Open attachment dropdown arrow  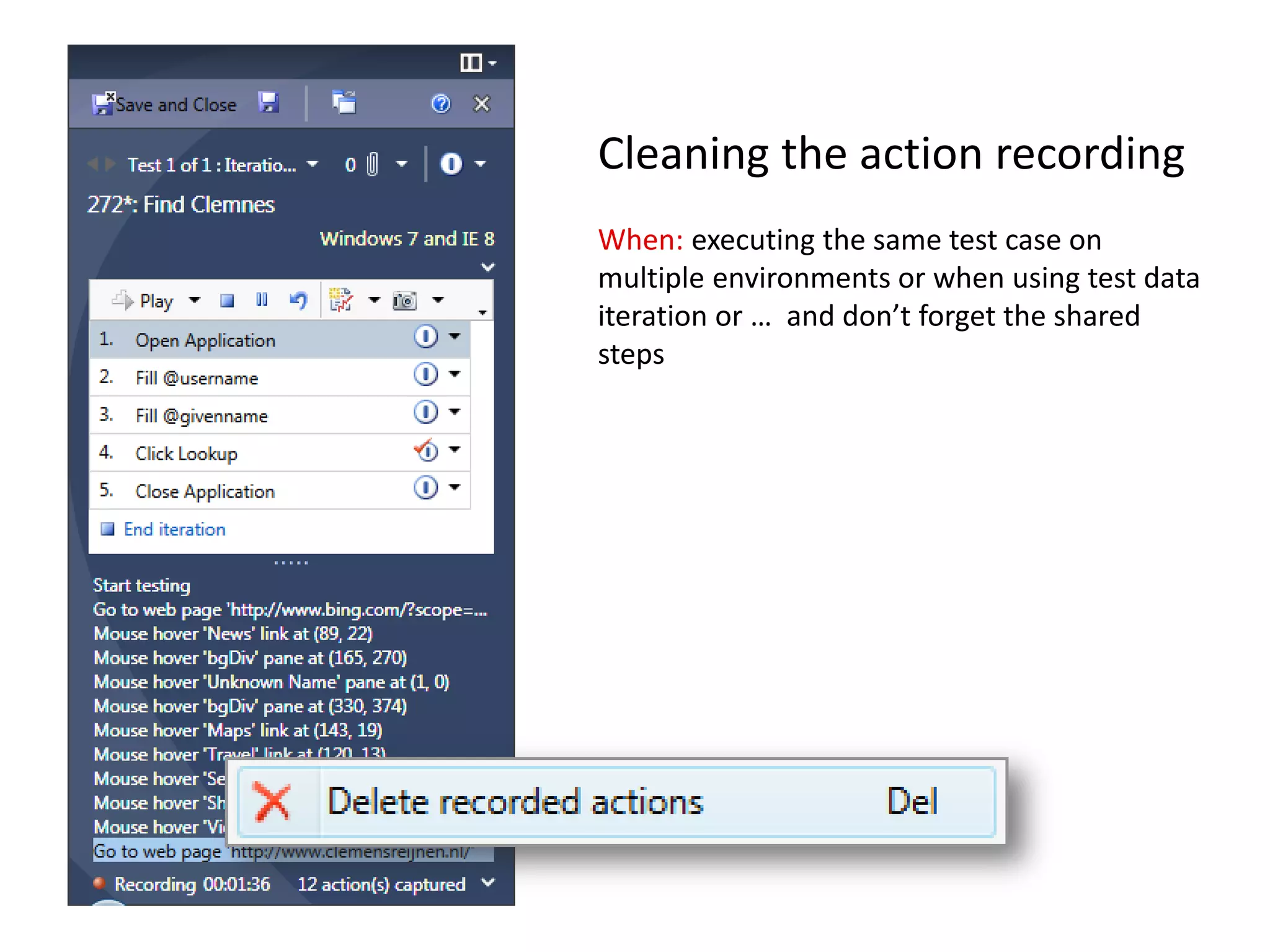click(x=402, y=164)
